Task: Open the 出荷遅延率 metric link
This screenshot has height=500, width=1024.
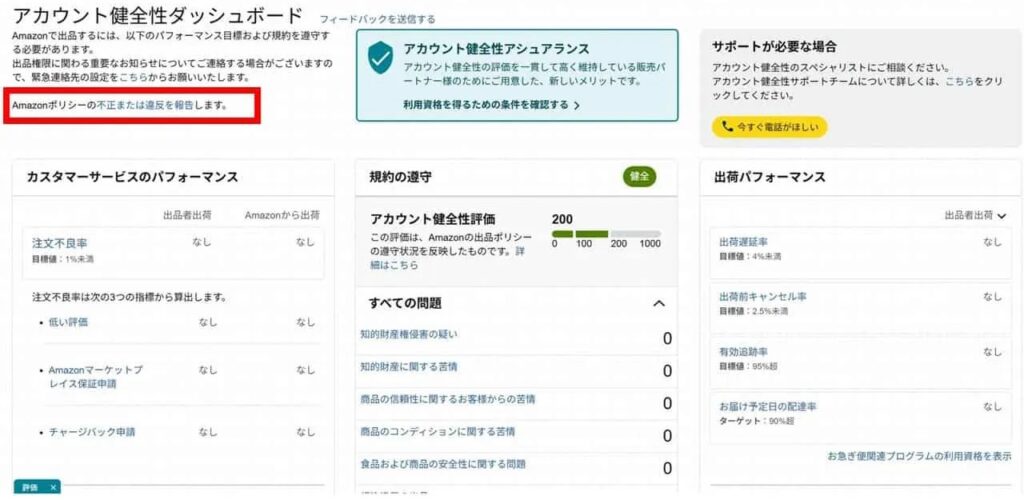Action: [x=743, y=242]
